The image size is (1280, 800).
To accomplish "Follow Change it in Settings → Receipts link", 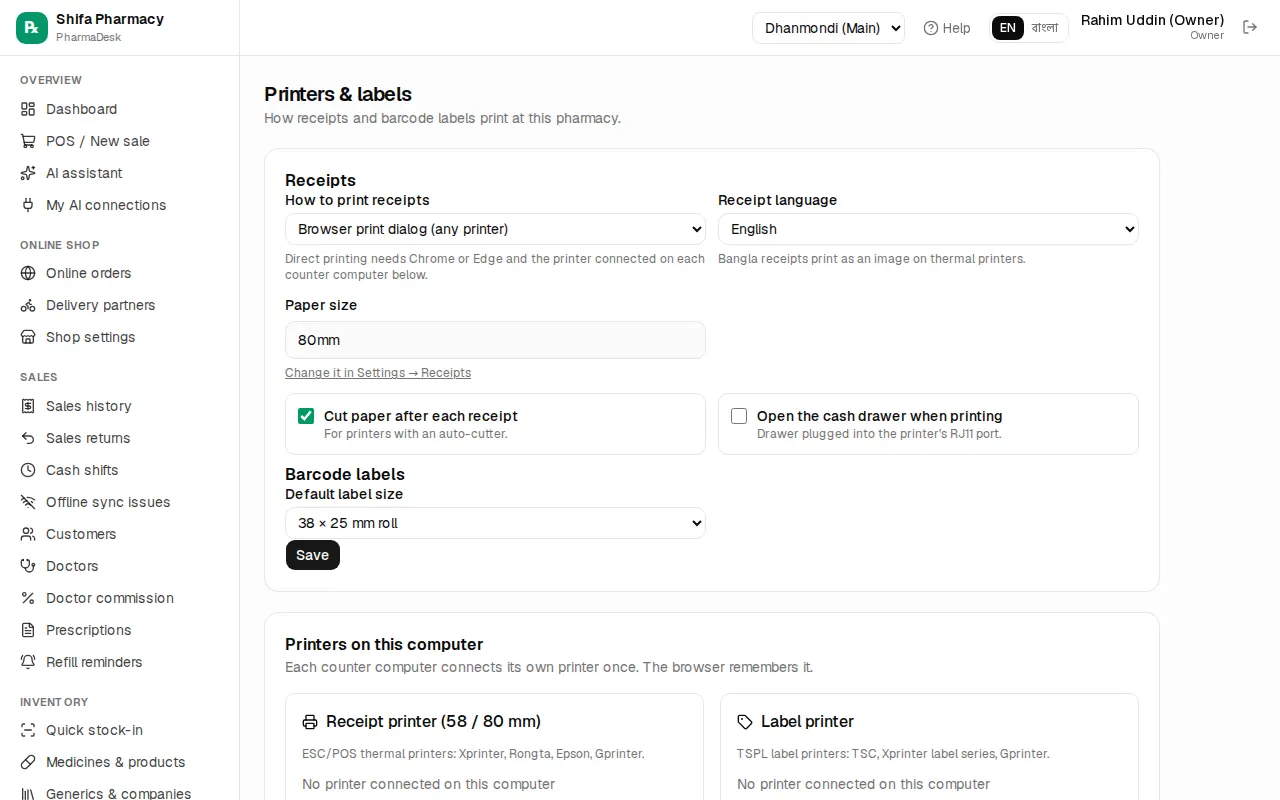I will point(378,373).
